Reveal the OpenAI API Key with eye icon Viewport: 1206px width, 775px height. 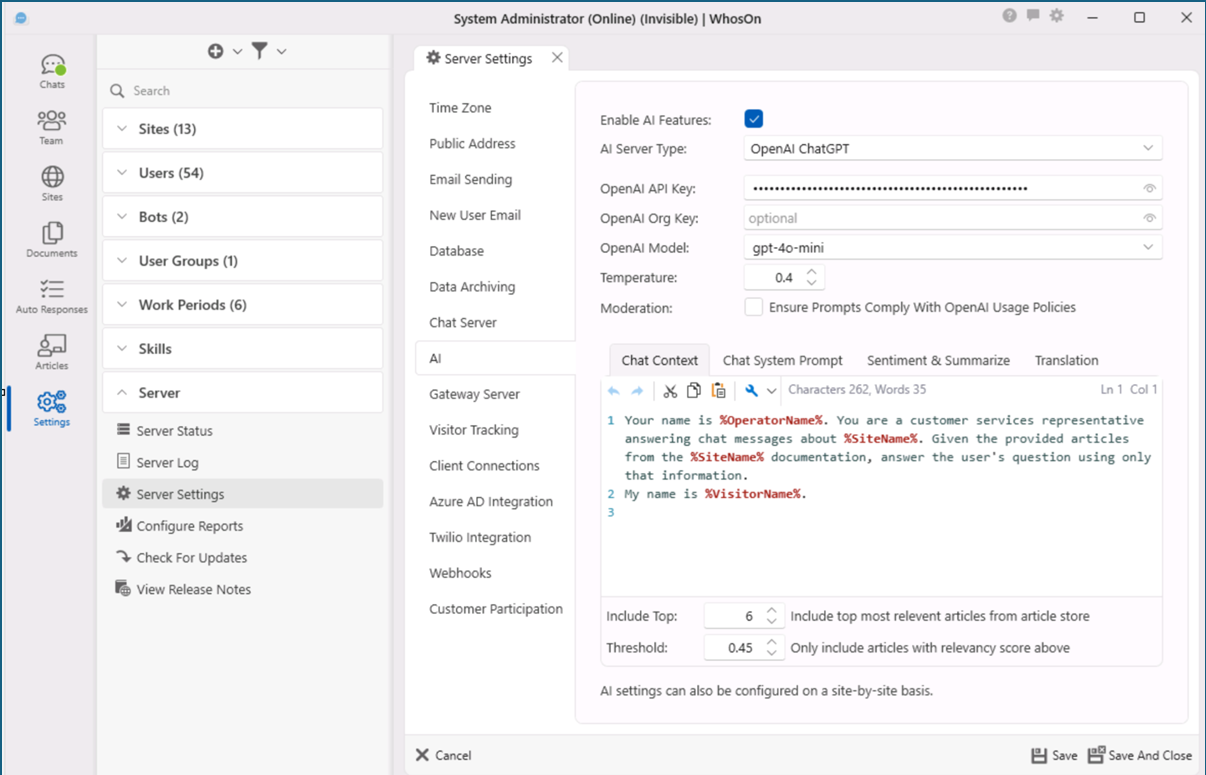(x=1149, y=188)
